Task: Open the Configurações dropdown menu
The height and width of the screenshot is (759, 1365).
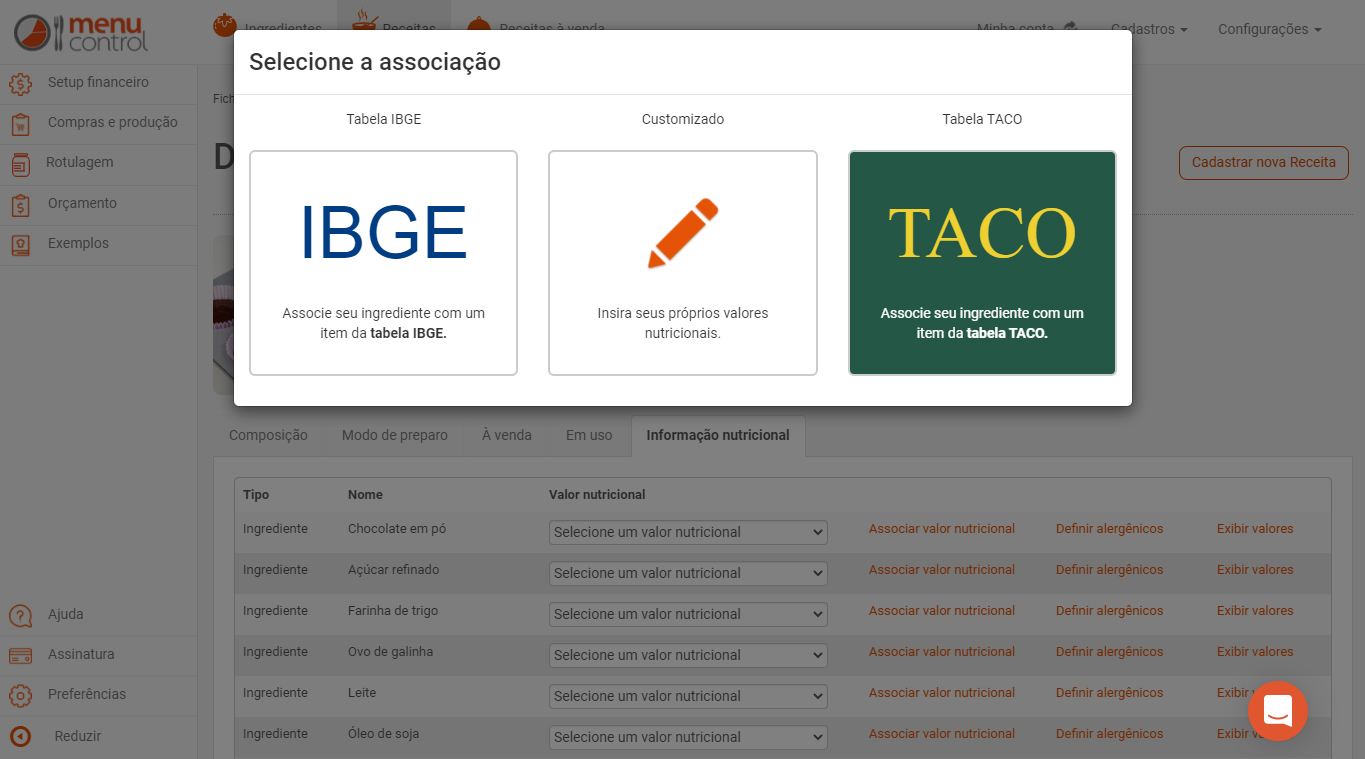Action: (x=1269, y=29)
